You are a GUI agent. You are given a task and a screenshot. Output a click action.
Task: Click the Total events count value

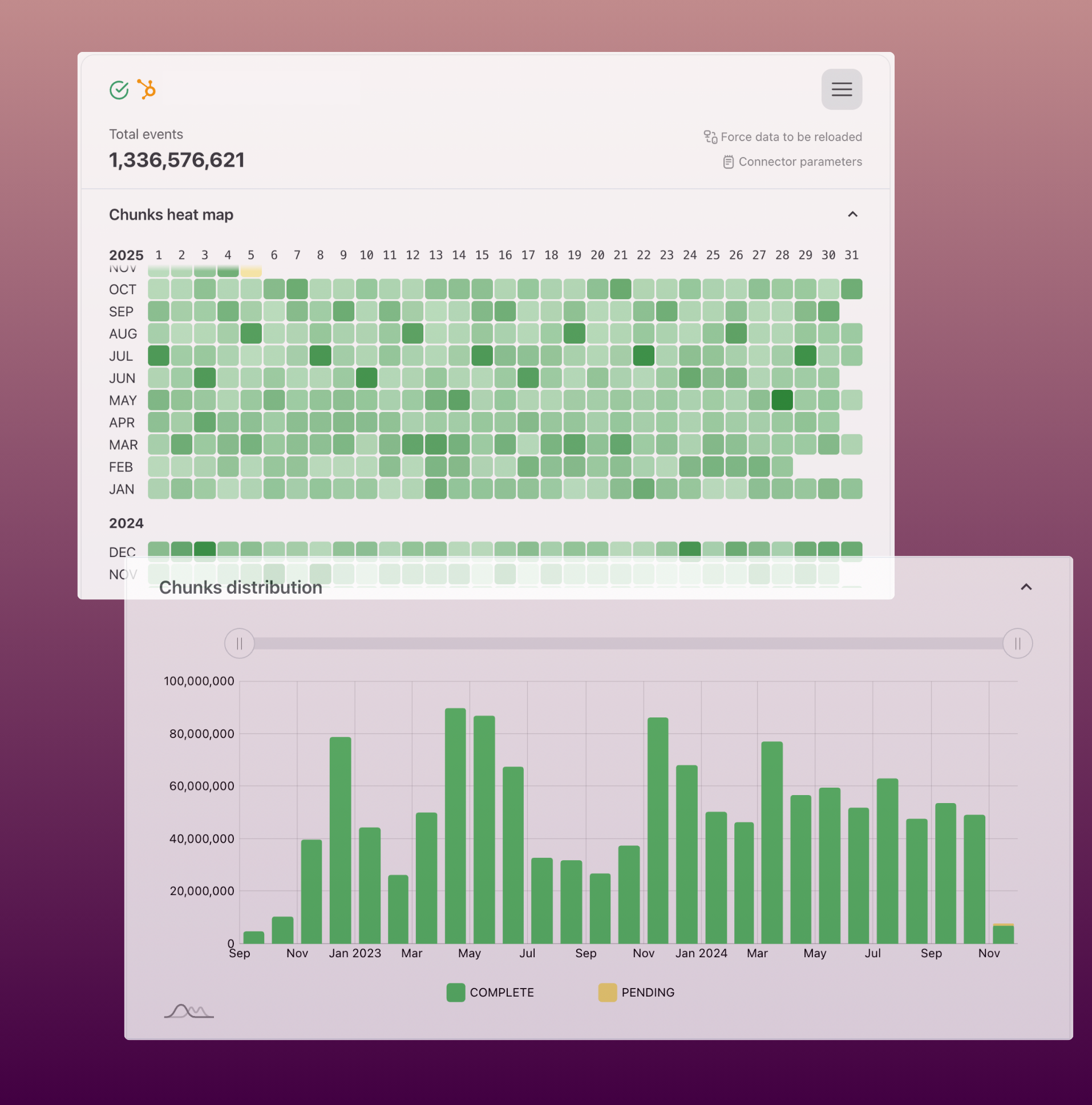[x=177, y=160]
